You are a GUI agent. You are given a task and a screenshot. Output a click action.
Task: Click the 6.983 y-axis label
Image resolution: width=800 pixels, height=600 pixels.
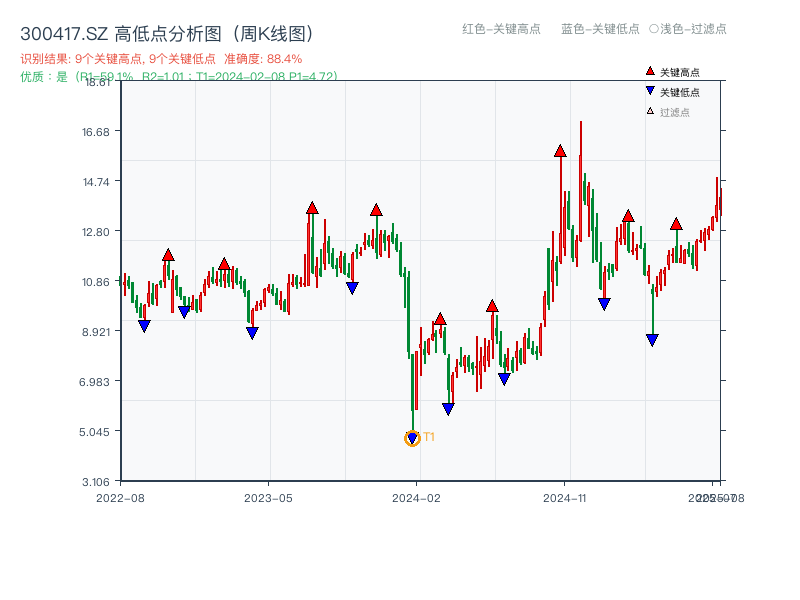pos(94,382)
